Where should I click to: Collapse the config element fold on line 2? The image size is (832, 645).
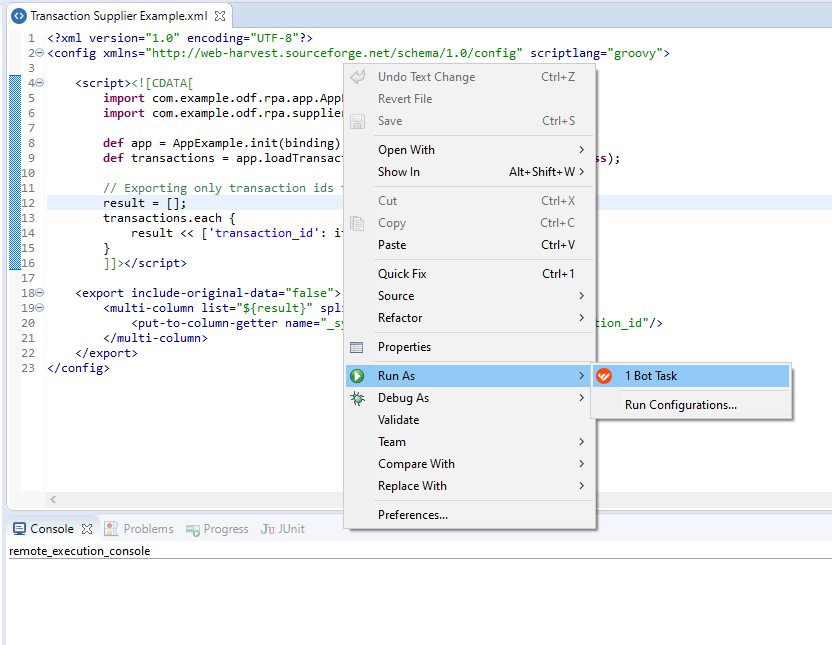coord(39,53)
